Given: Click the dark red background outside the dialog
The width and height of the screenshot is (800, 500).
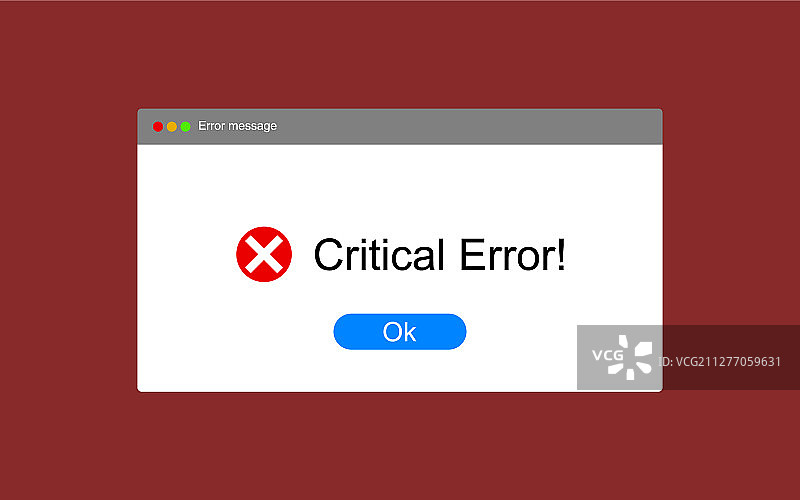Looking at the screenshot, I should point(66,255).
